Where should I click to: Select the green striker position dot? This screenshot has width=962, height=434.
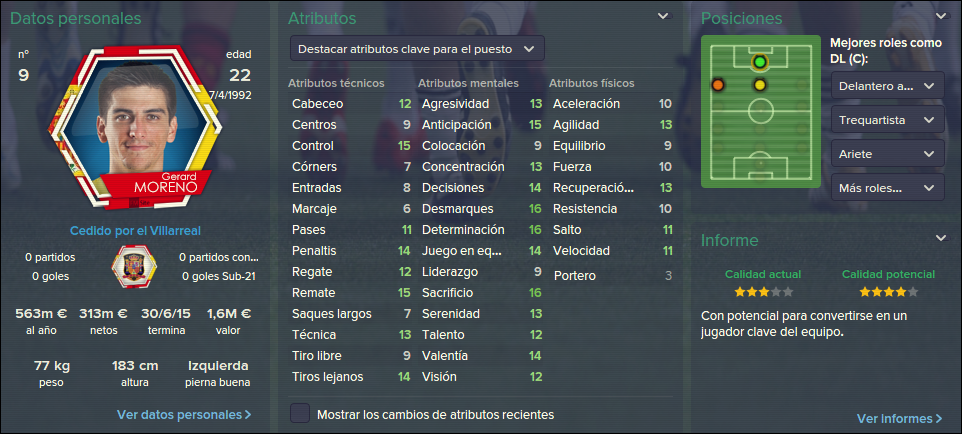click(x=760, y=62)
